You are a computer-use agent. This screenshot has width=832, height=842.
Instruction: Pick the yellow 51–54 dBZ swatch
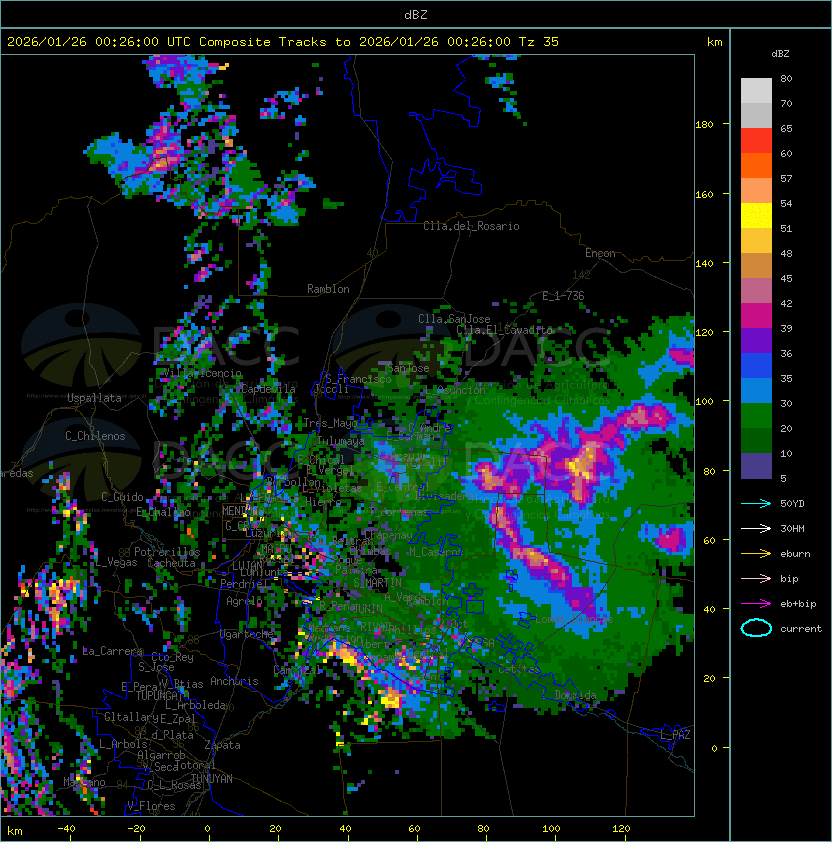coord(756,216)
